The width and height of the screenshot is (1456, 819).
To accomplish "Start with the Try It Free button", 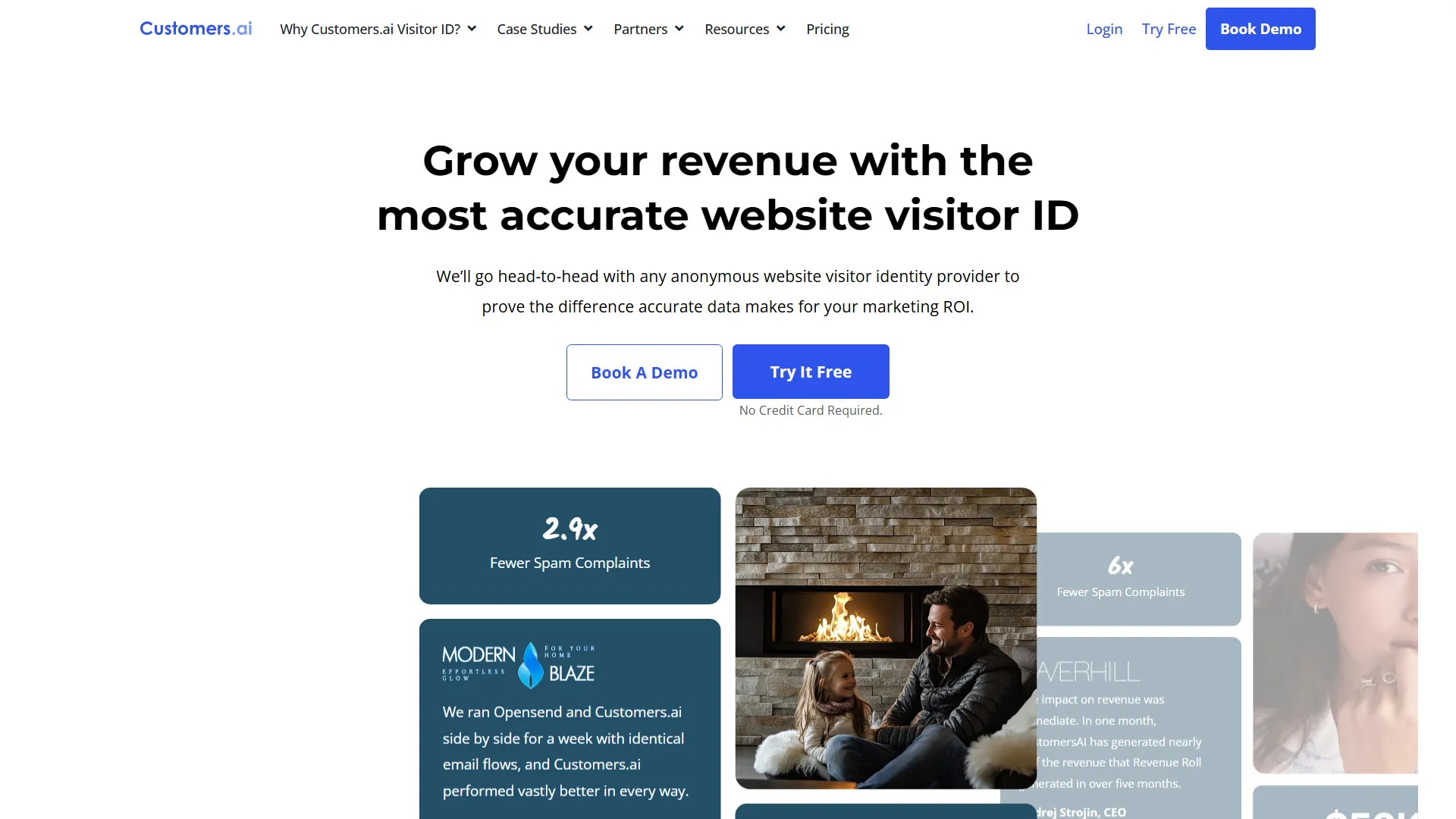I will 811,372.
